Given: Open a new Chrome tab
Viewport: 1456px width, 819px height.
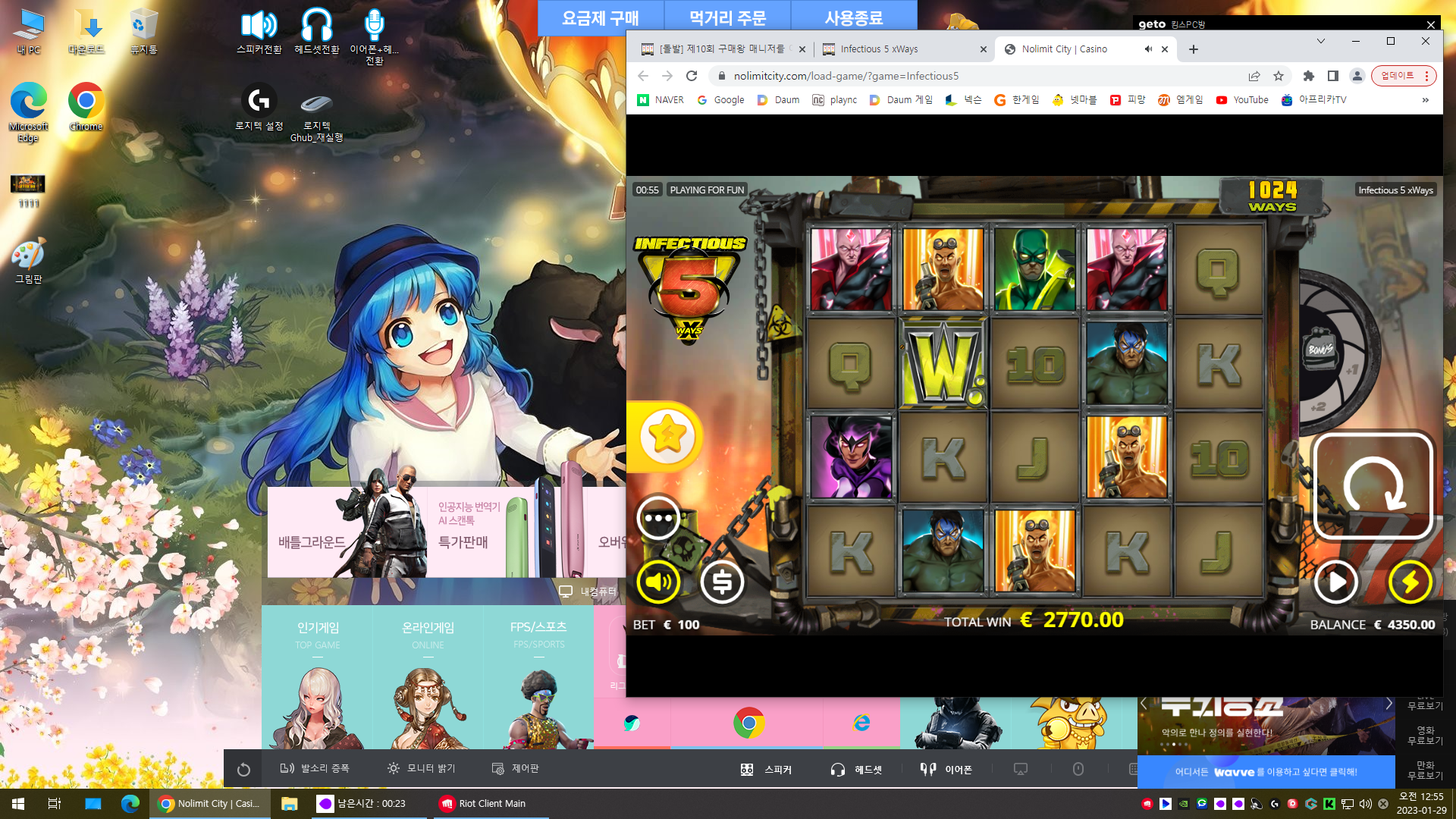Looking at the screenshot, I should [x=1194, y=49].
